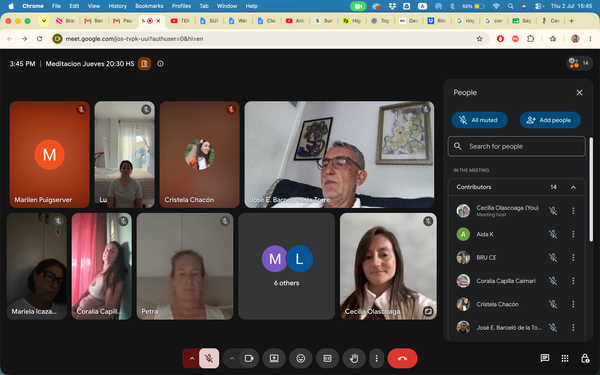Viewport: 600px width, 375px height.
Task: Show meeting details info icon
Action: coord(160,64)
